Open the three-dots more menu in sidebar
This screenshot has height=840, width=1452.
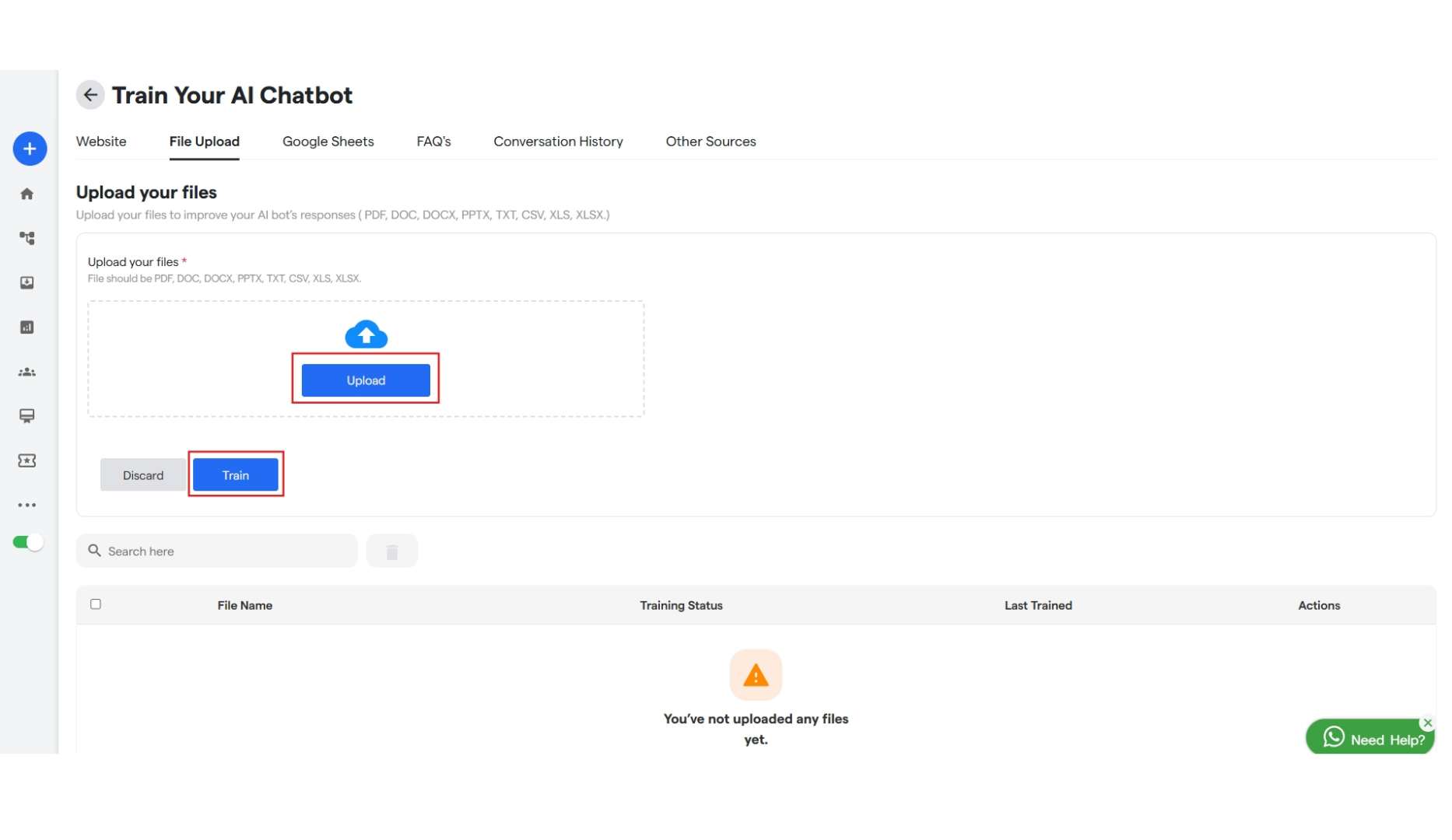coord(27,505)
